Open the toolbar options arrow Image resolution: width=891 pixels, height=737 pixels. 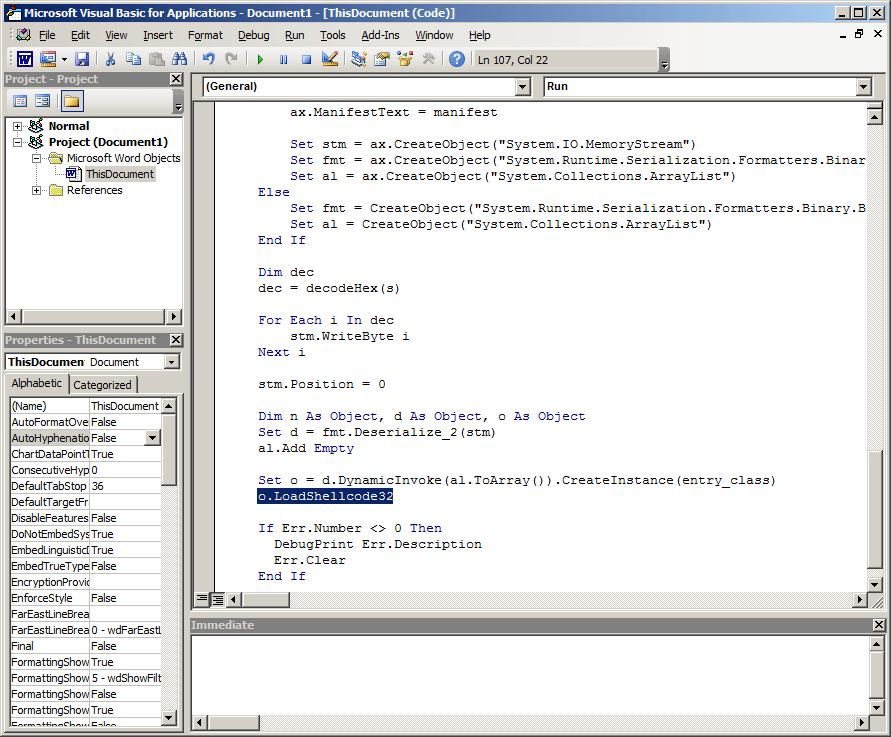664,60
